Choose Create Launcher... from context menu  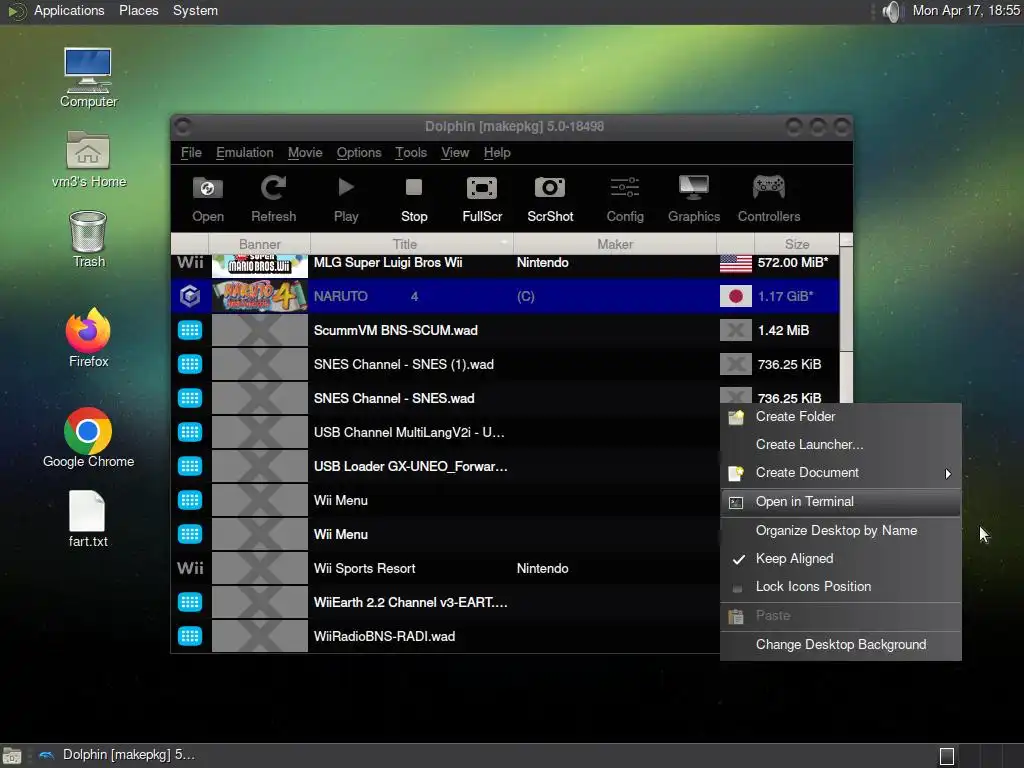point(840,445)
